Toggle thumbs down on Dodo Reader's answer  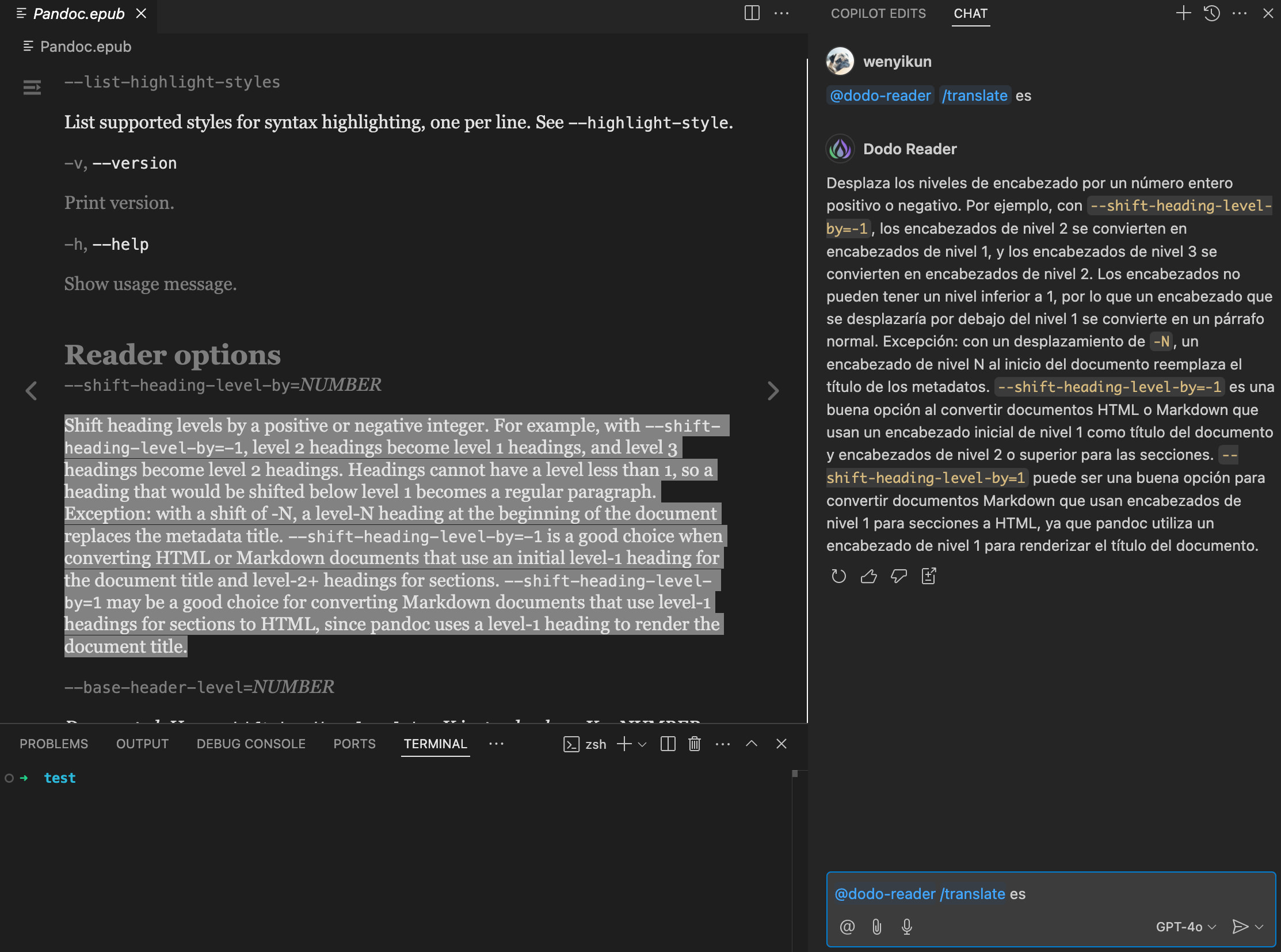(x=899, y=576)
